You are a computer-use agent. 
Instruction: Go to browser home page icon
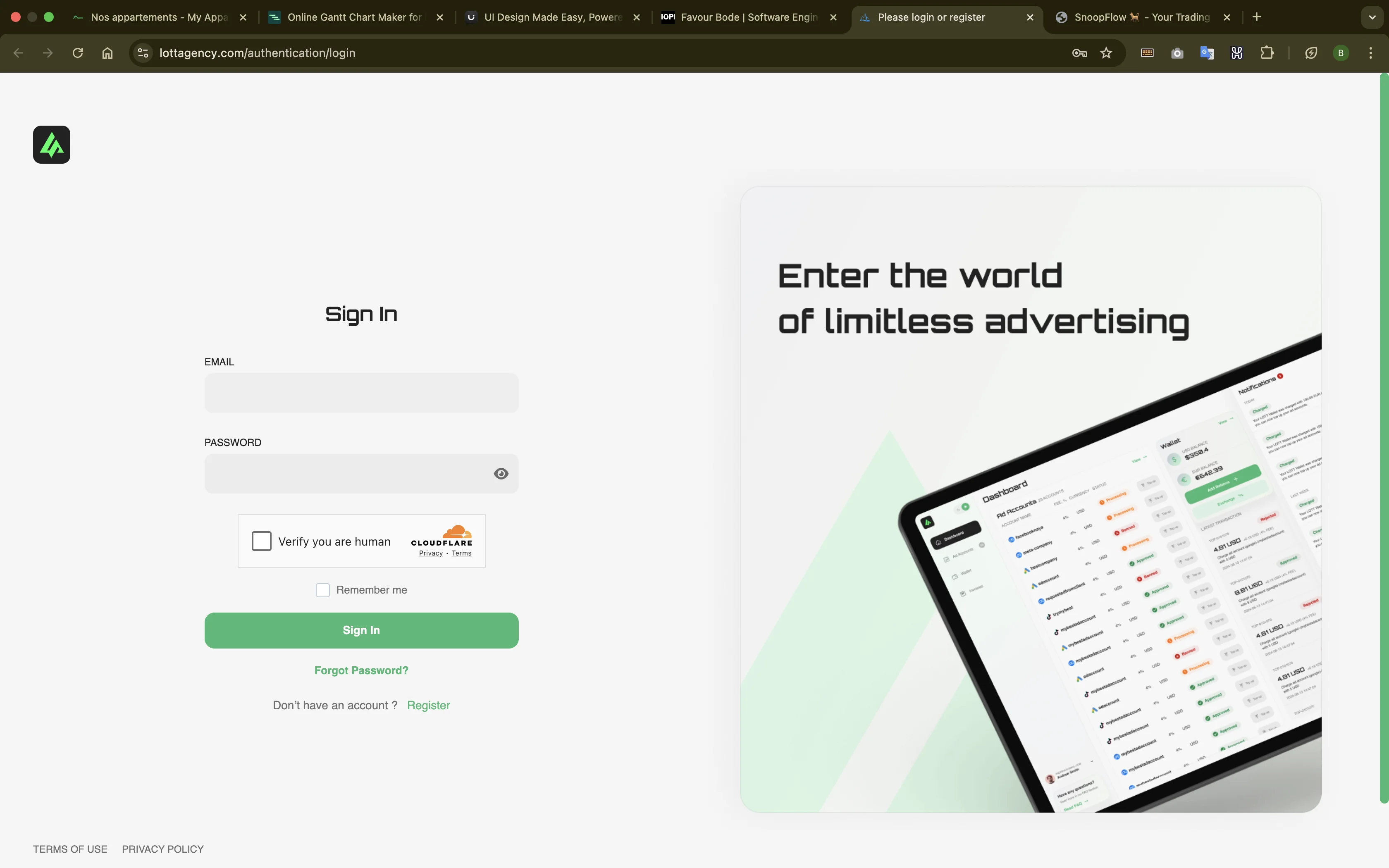(107, 53)
